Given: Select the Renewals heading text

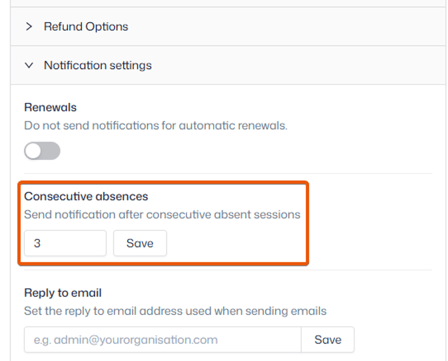Looking at the screenshot, I should coord(50,107).
